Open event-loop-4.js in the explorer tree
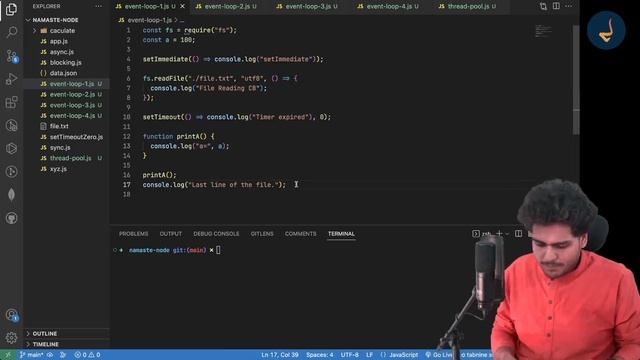The image size is (640, 360). tap(67, 116)
